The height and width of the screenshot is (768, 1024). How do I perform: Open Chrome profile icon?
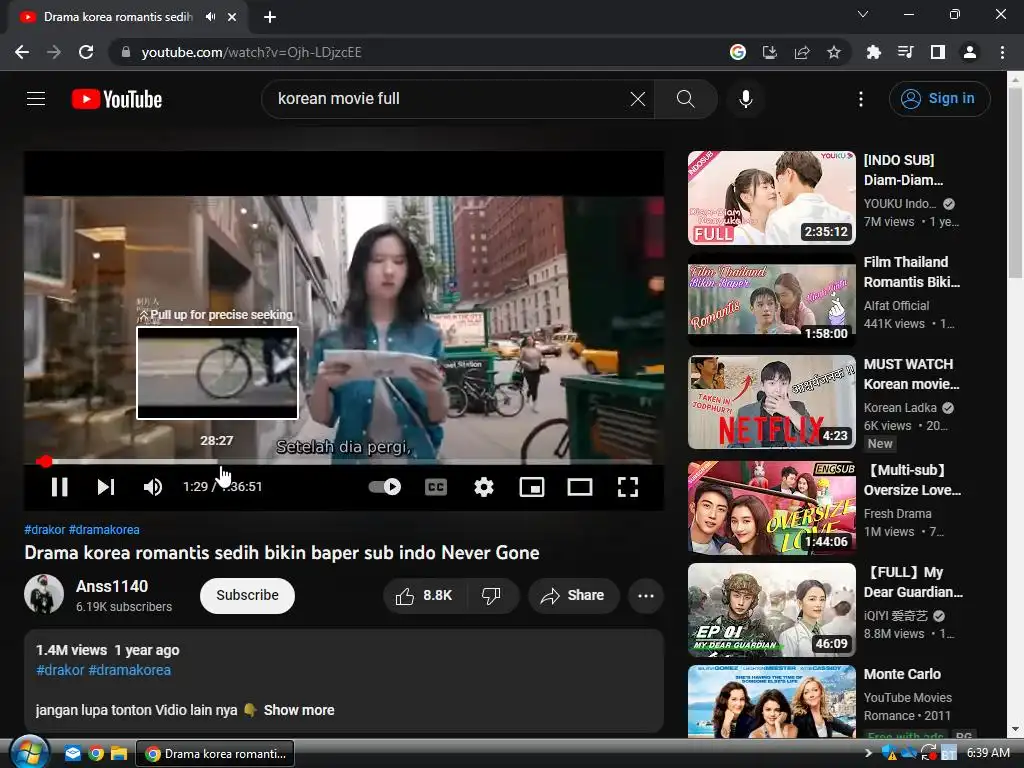click(x=970, y=52)
